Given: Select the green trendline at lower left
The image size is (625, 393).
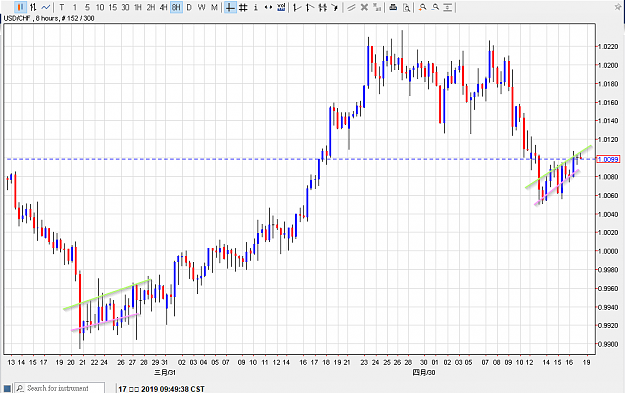Looking at the screenshot, I should 107,294.
